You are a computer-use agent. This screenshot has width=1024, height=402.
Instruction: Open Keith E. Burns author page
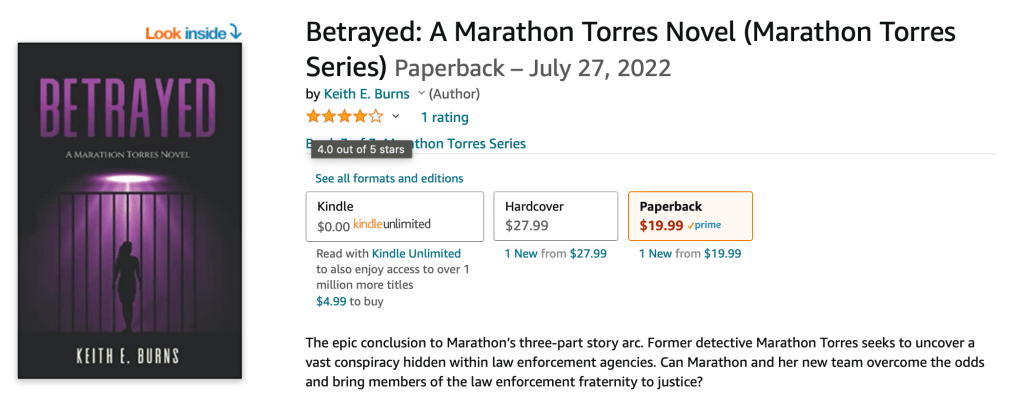[367, 94]
